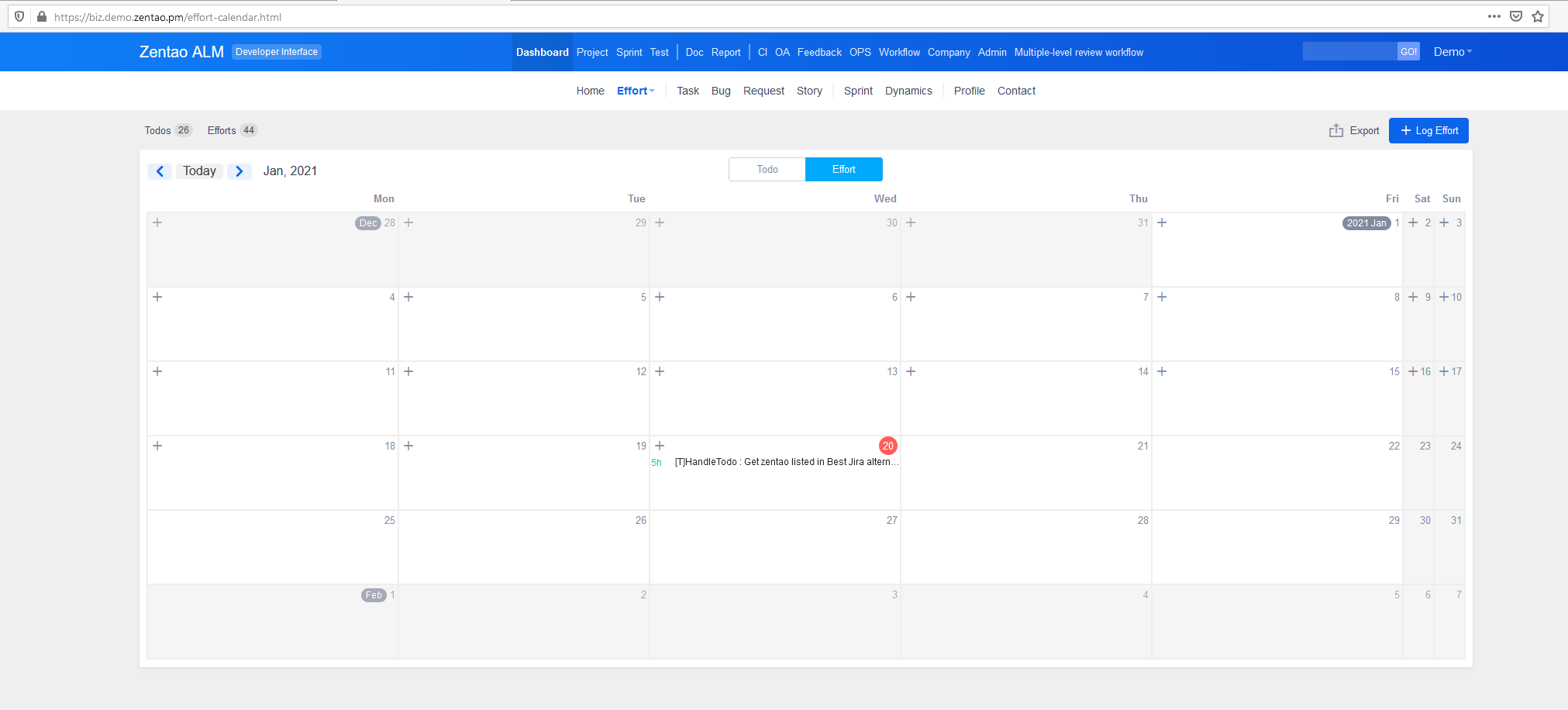Select the Todos 26 tab

click(167, 130)
